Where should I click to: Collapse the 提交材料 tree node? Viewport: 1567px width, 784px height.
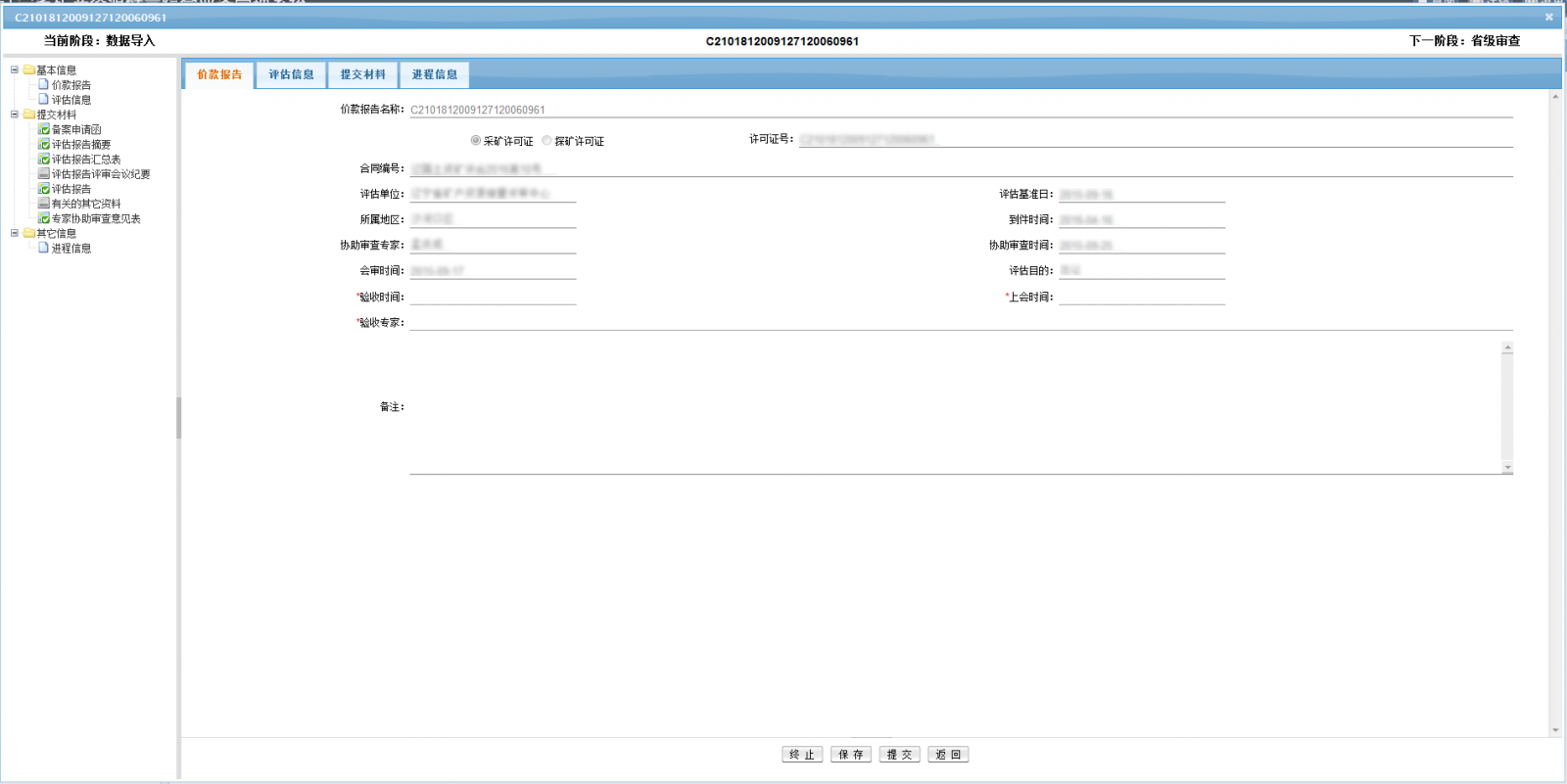coord(15,115)
